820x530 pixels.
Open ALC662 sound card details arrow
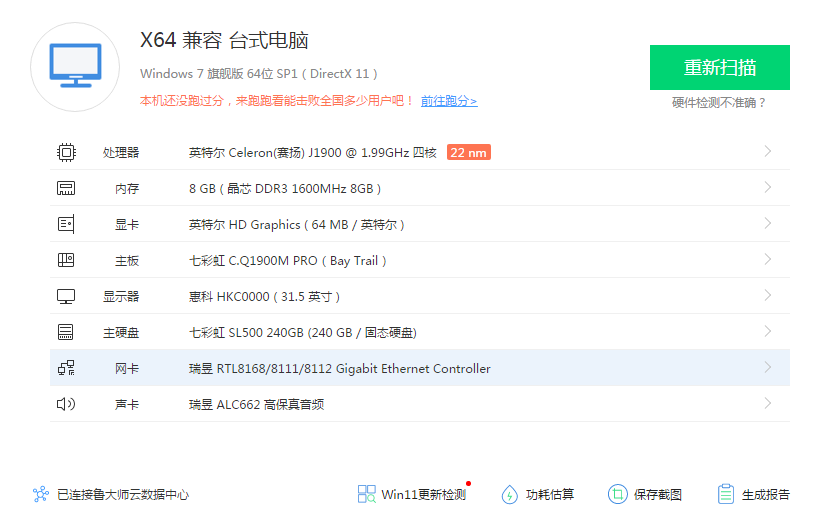[767, 404]
